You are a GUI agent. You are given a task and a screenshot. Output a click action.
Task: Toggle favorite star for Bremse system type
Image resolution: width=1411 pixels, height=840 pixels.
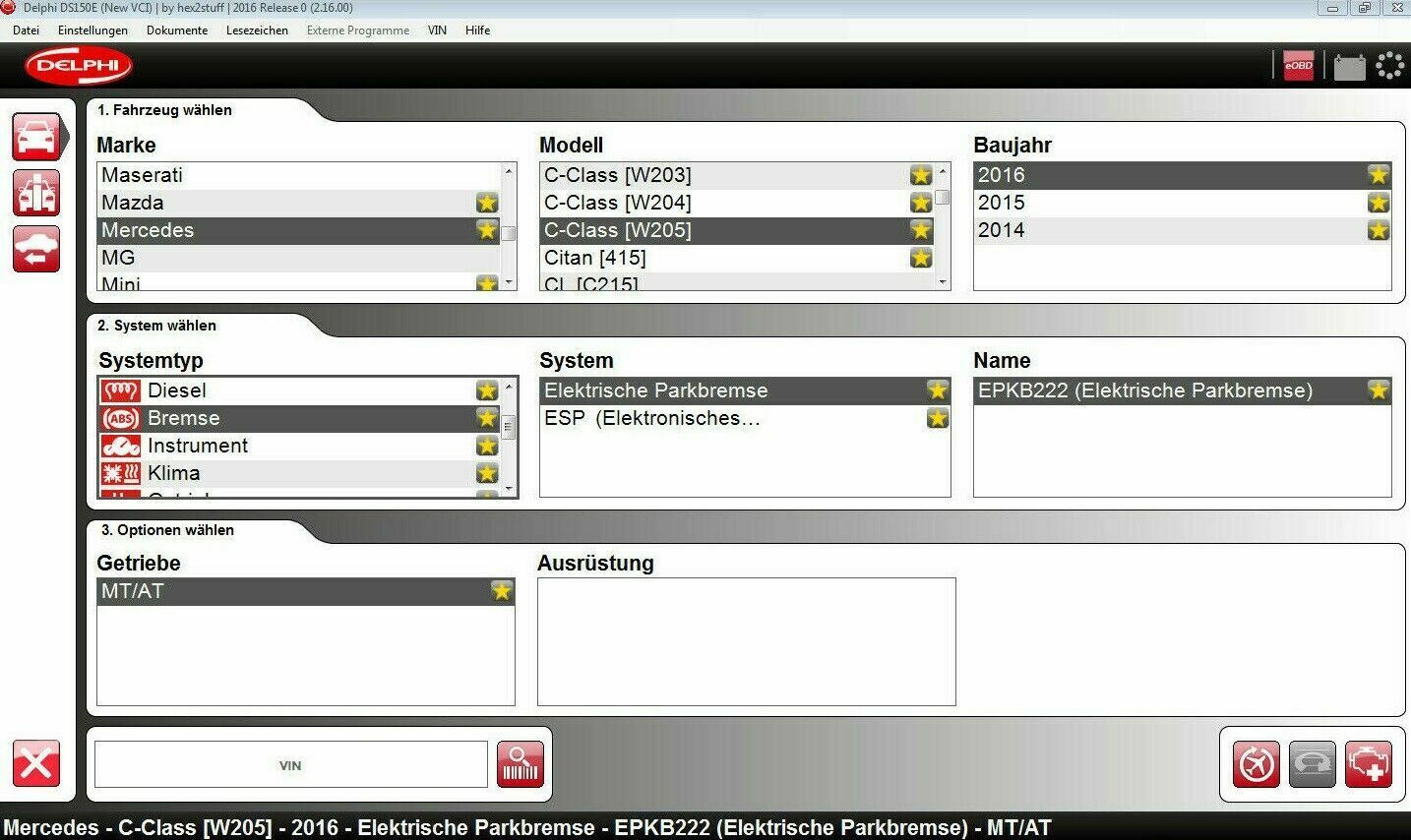click(x=487, y=418)
